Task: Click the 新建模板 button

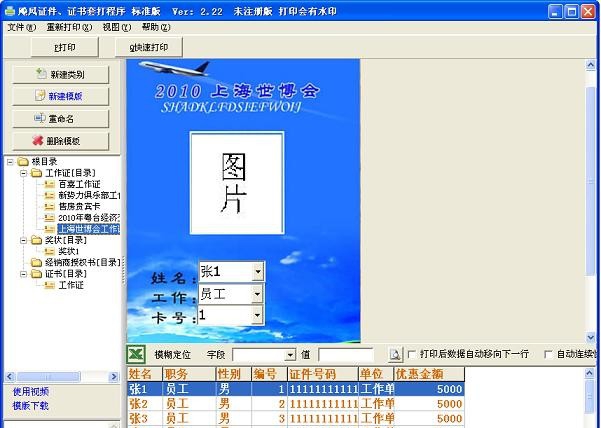Action: pos(61,97)
